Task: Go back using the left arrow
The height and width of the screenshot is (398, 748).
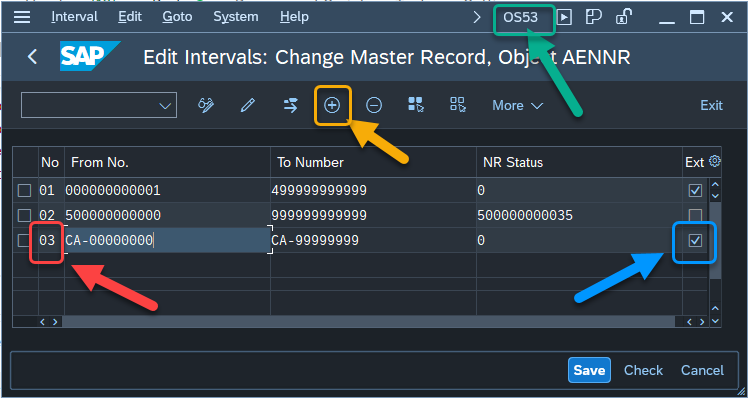Action: (32, 57)
